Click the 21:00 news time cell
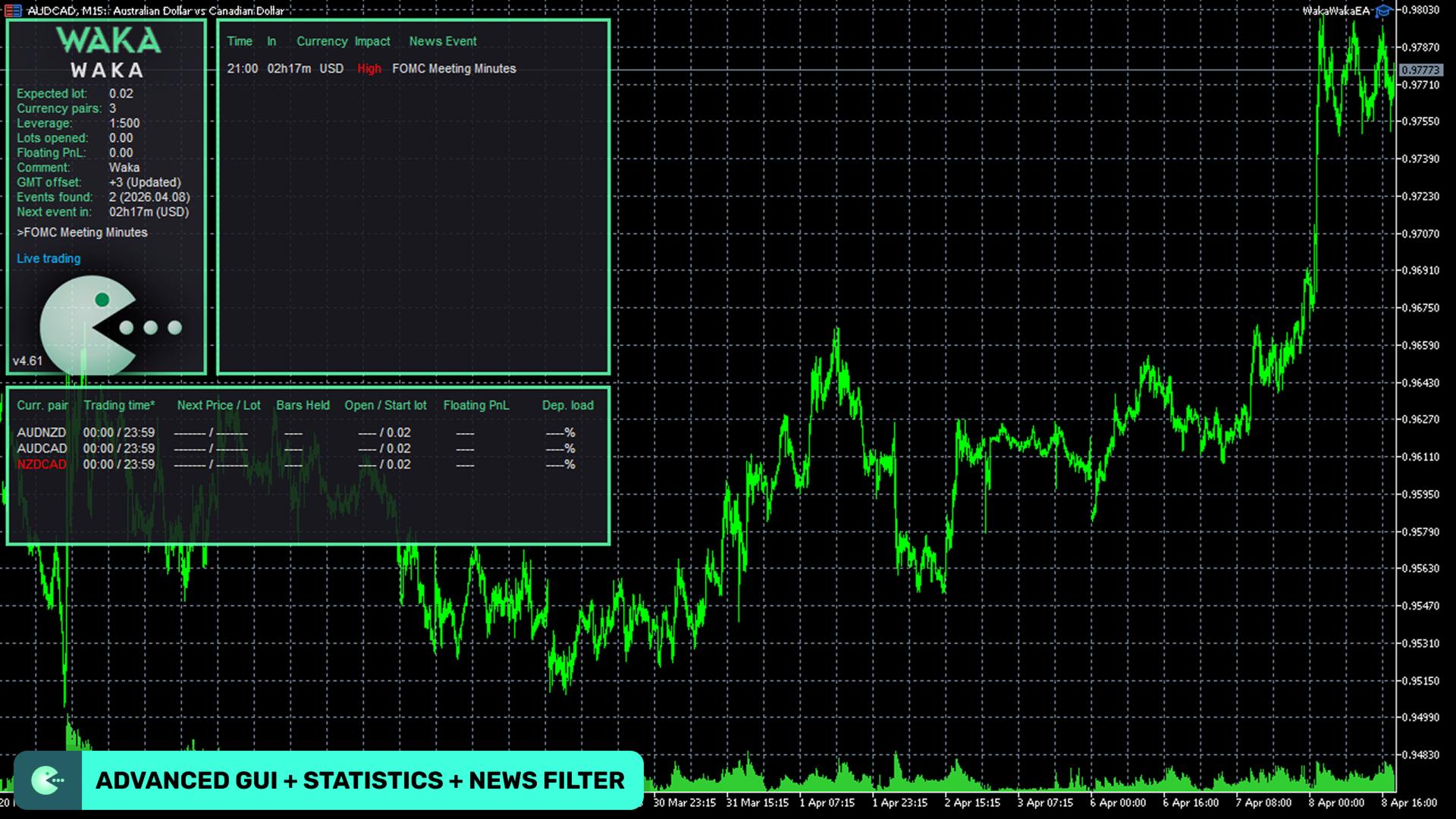 (243, 69)
